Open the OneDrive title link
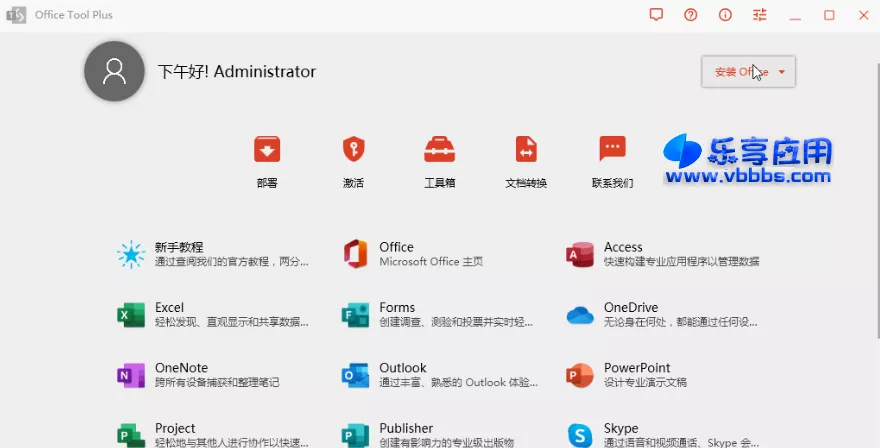 point(631,308)
